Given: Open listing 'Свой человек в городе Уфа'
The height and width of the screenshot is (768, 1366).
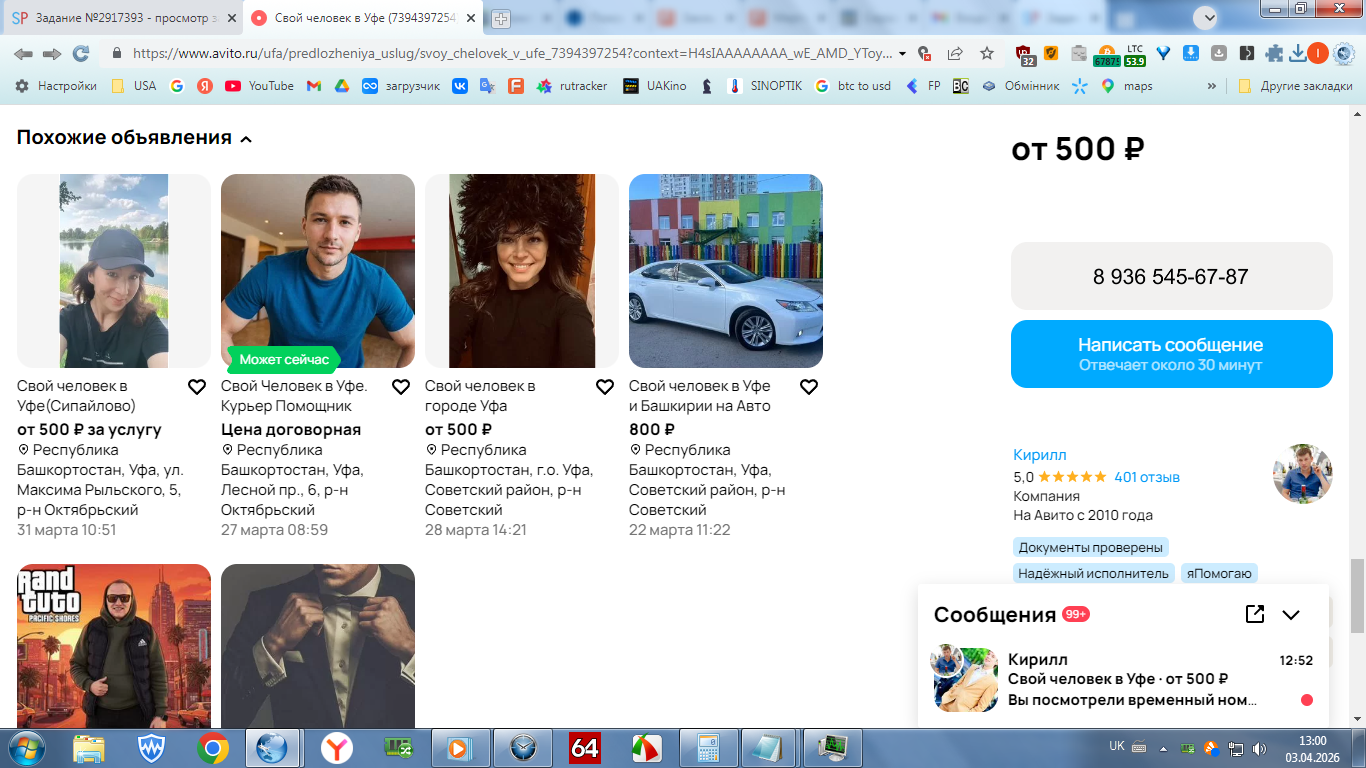Looking at the screenshot, I should 480,396.
